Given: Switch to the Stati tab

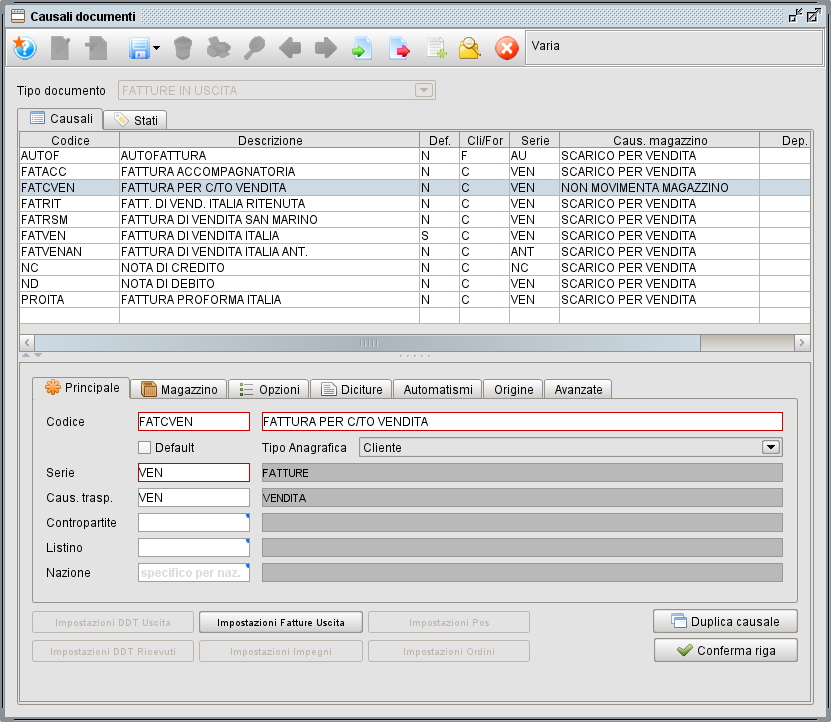Looking at the screenshot, I should point(135,118).
